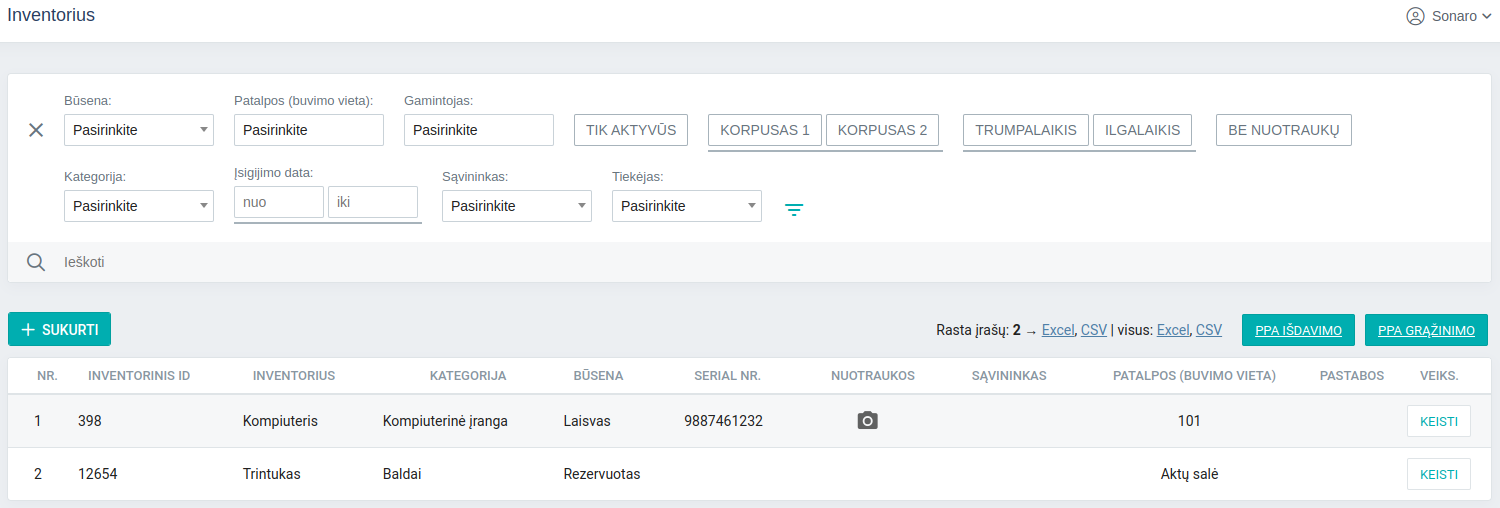Export found records via first Excel link

coord(1058,330)
